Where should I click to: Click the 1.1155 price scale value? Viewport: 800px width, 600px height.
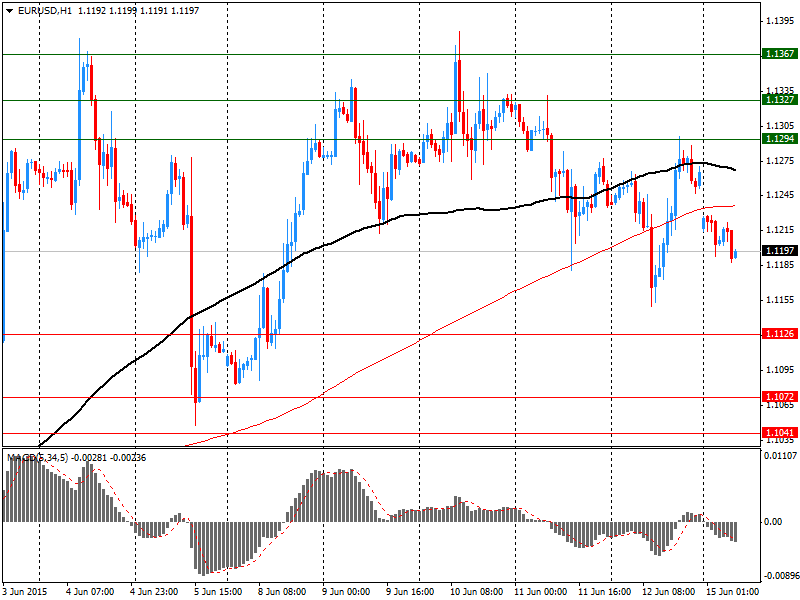coord(780,299)
